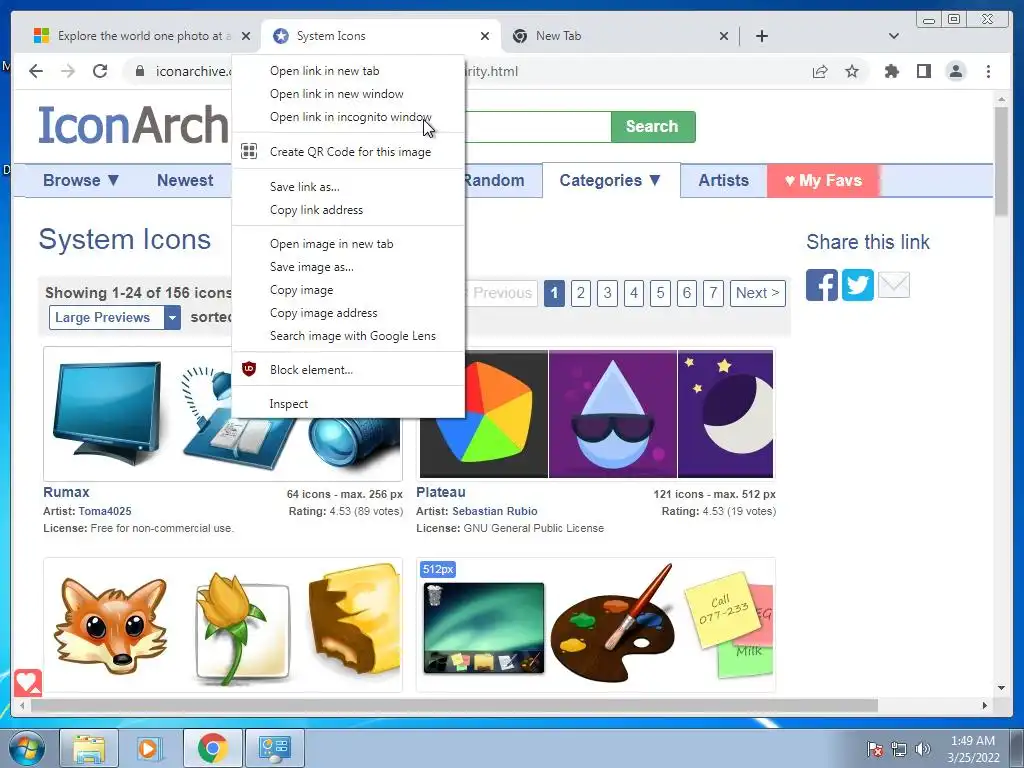Open artist Toma4025 link
The height and width of the screenshot is (768, 1024).
104,511
